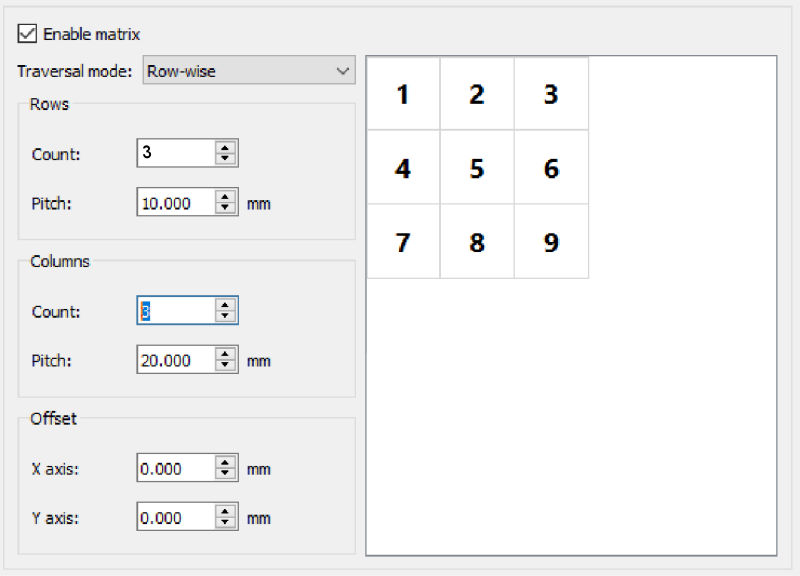Decrease the Rows Pitch value

click(225, 208)
